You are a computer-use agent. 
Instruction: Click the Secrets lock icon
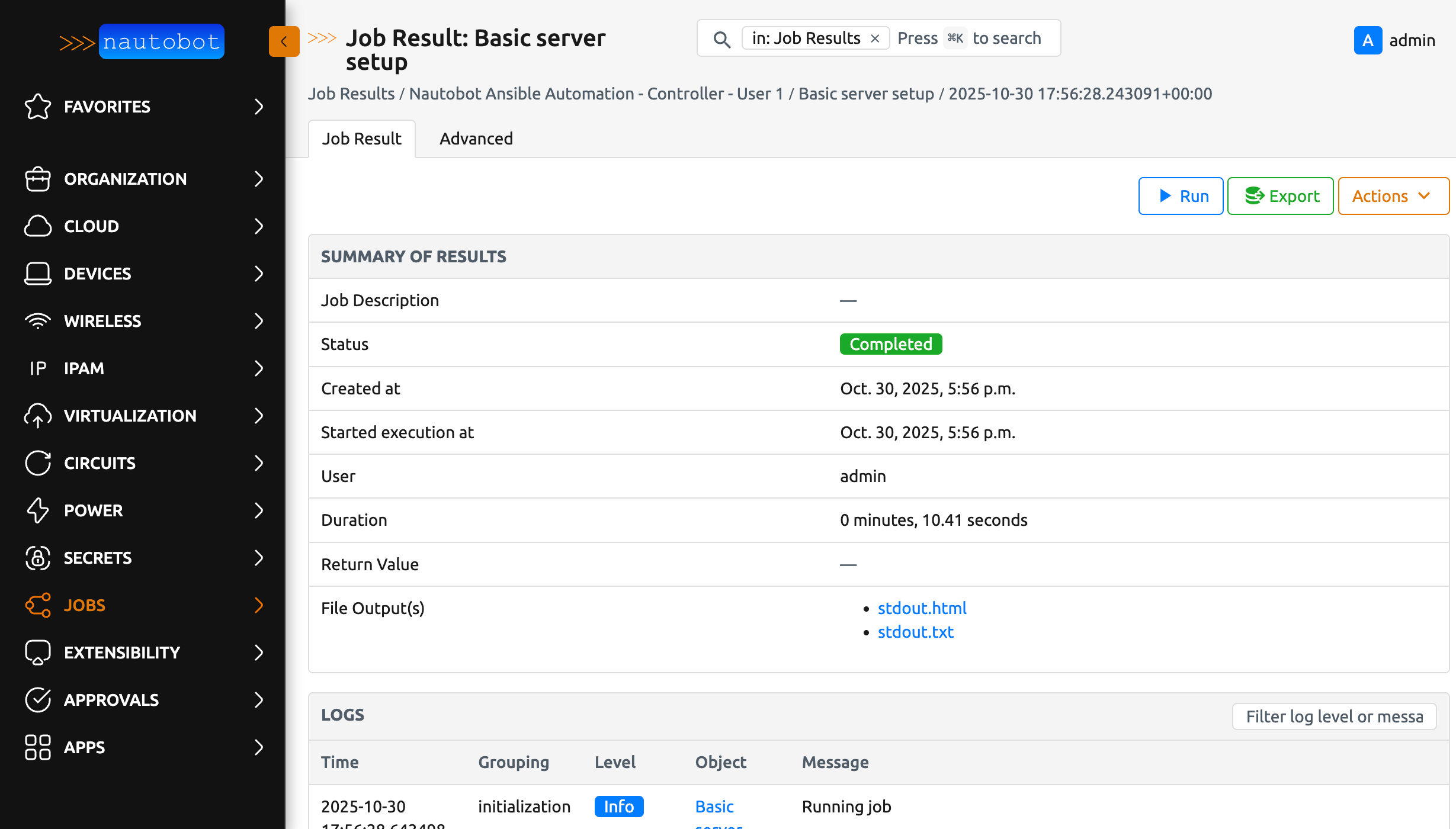click(38, 558)
